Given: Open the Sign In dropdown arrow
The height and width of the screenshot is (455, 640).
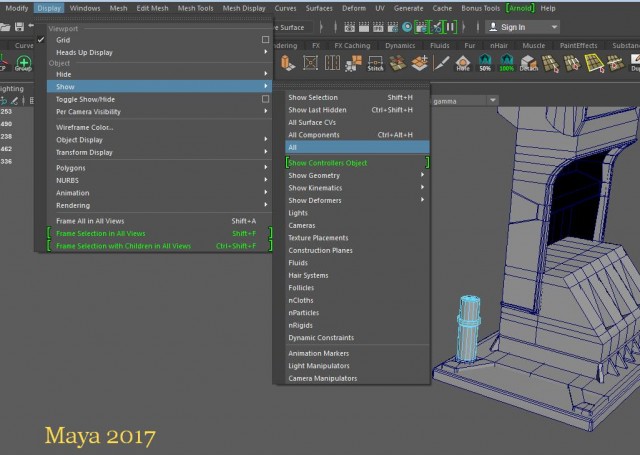Looking at the screenshot, I should [554, 27].
